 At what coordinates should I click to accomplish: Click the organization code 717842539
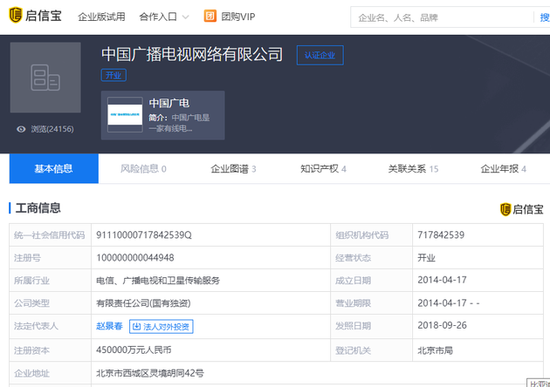tap(441, 235)
